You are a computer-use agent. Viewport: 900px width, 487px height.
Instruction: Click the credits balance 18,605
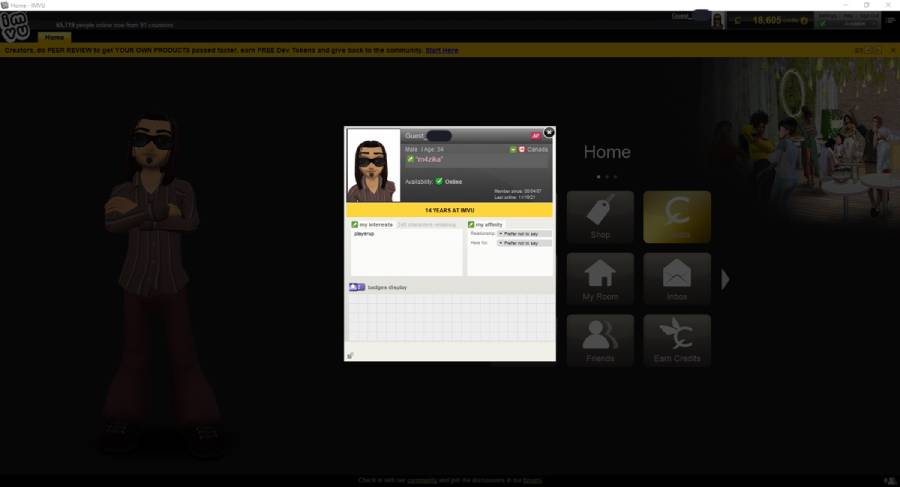coord(767,20)
